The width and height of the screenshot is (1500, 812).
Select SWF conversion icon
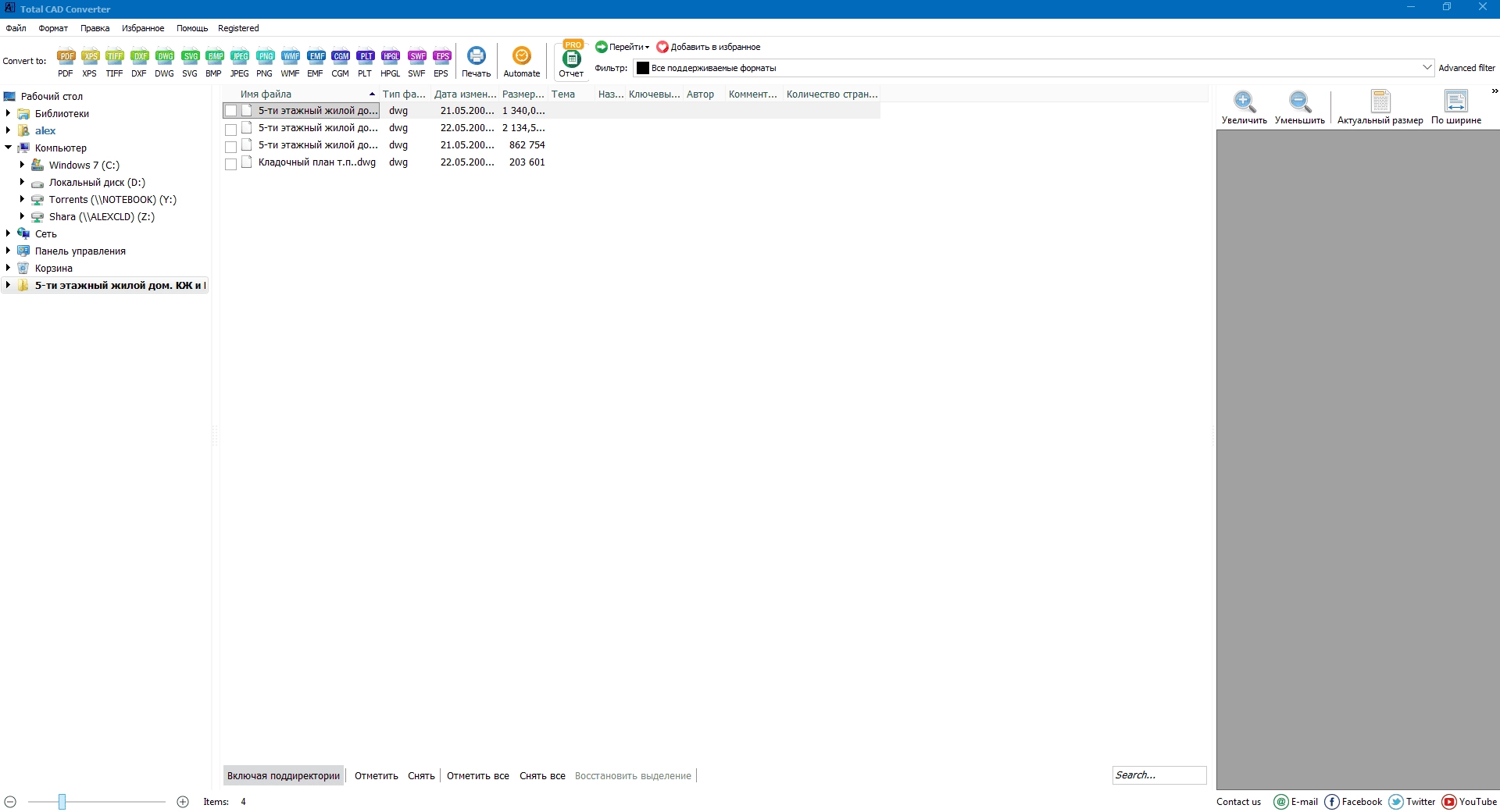tap(417, 62)
